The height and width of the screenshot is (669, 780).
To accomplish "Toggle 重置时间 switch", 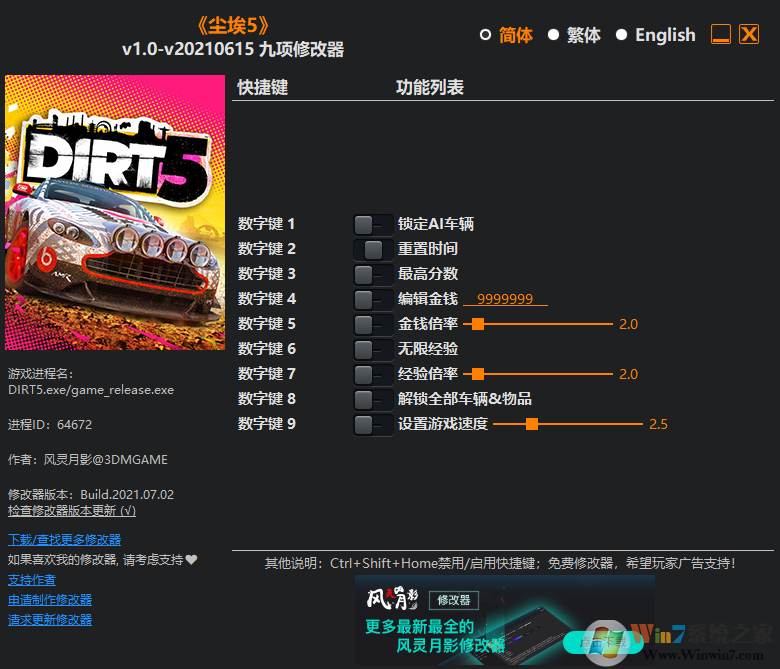I will coord(372,249).
